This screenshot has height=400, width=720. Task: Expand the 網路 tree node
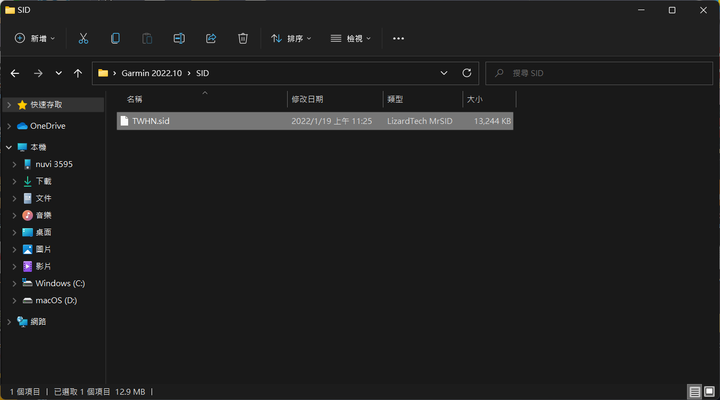click(9, 322)
